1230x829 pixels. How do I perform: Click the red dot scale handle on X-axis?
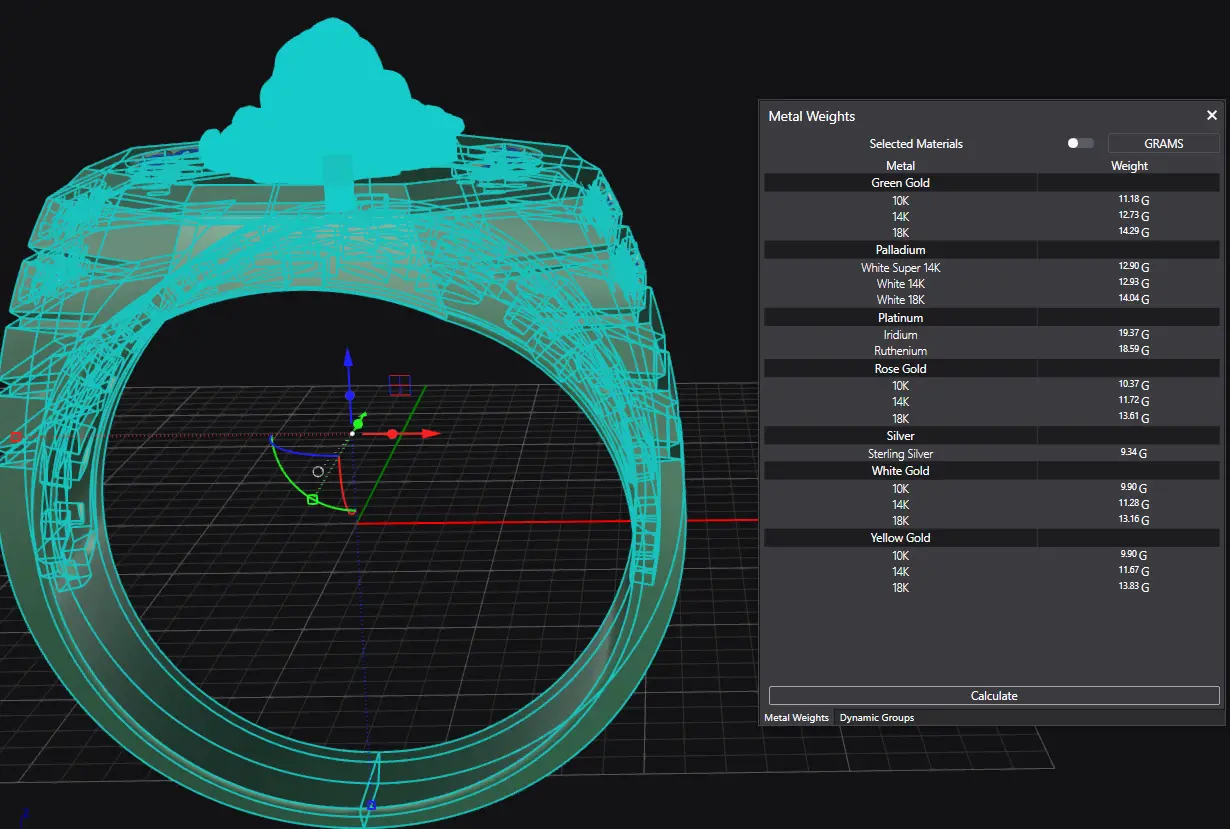click(392, 434)
